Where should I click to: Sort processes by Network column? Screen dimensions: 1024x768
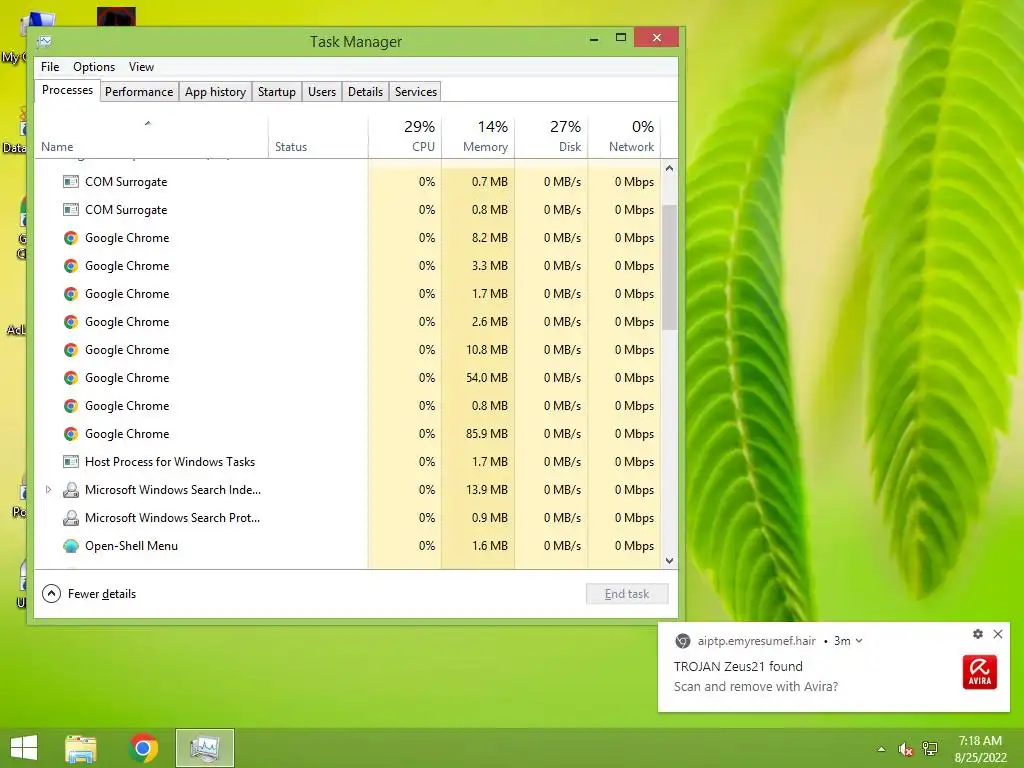(x=624, y=137)
